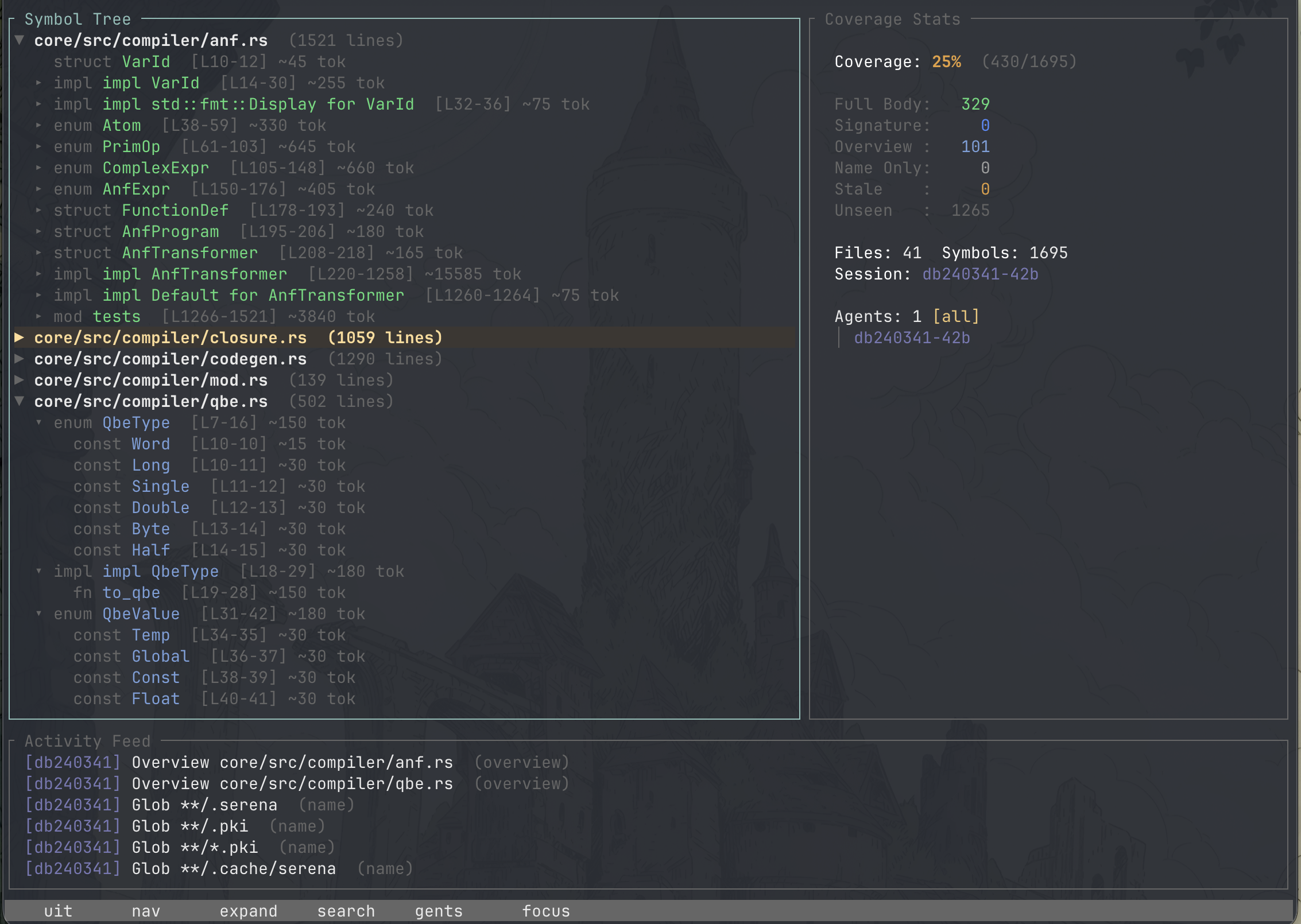Expand core/src/compiler/codegen.rs
Screen dimensions: 1301x924
(x=19, y=359)
